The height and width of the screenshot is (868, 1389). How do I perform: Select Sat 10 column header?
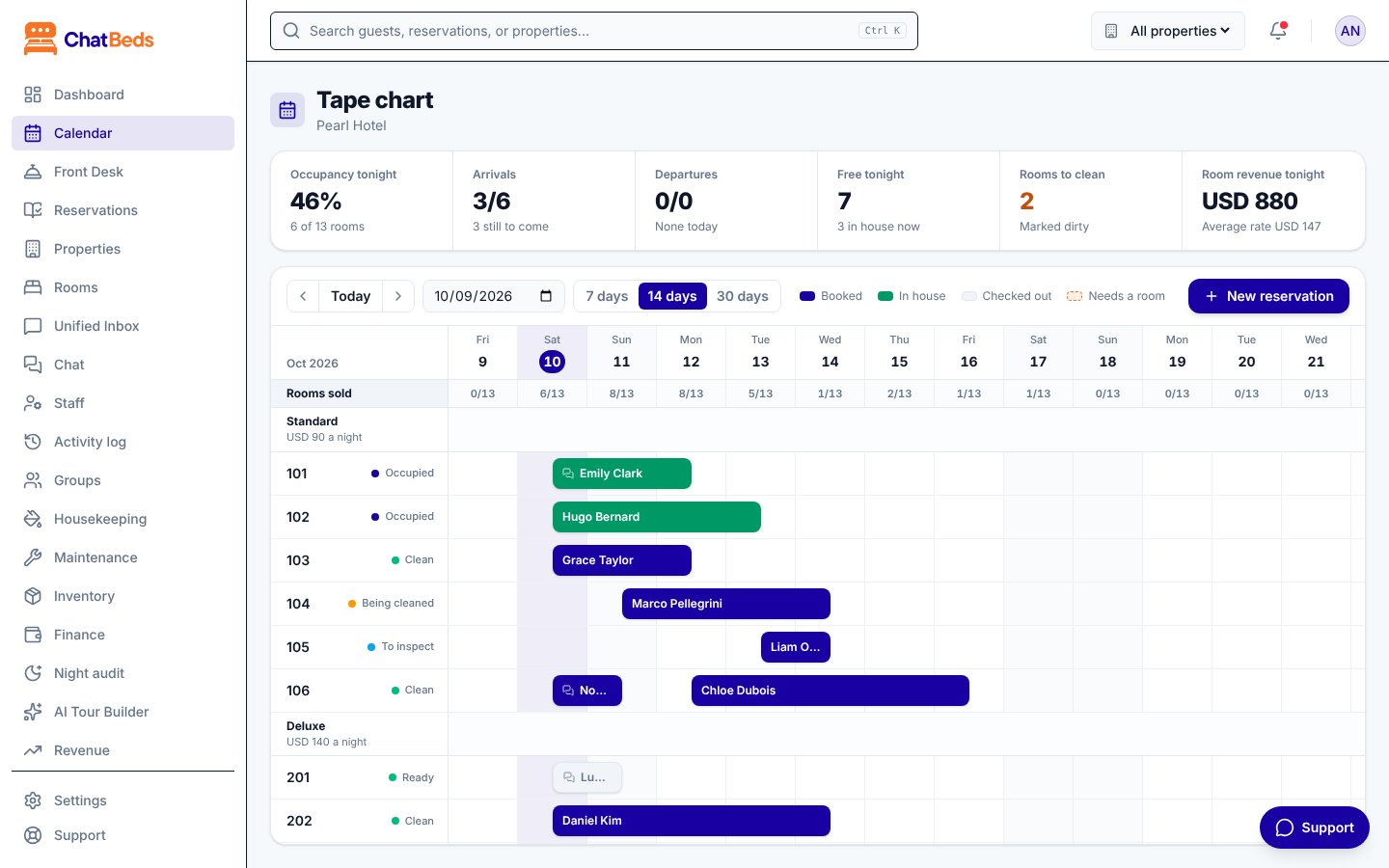[552, 353]
